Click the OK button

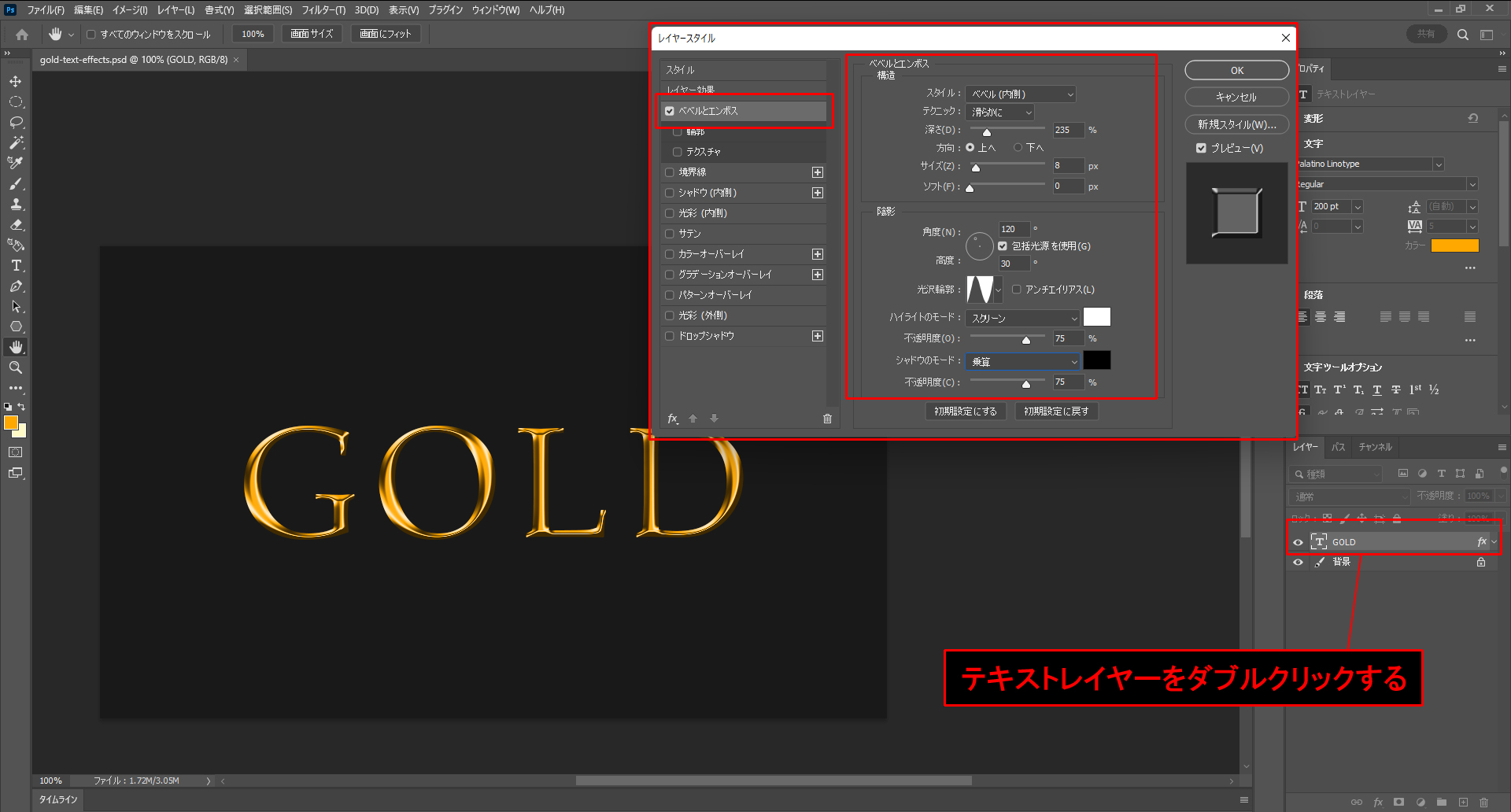click(x=1236, y=71)
